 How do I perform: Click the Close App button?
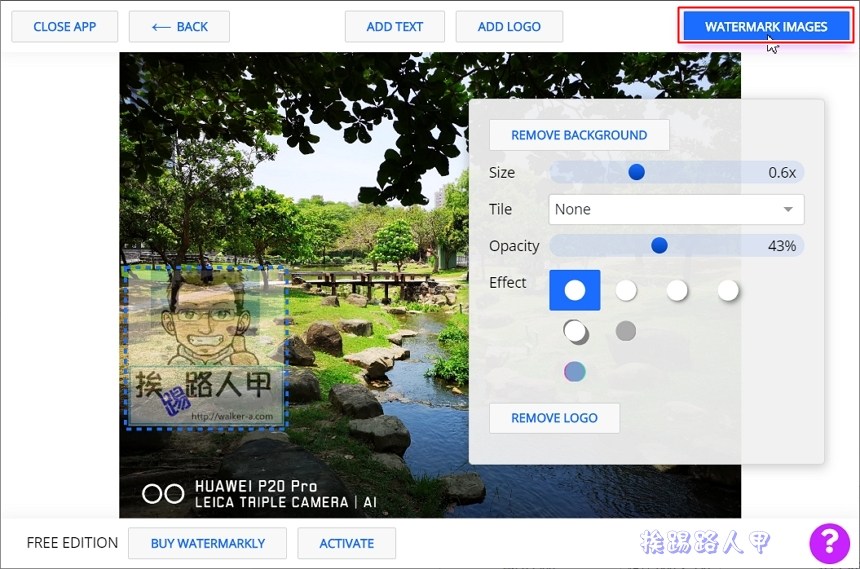click(x=65, y=26)
